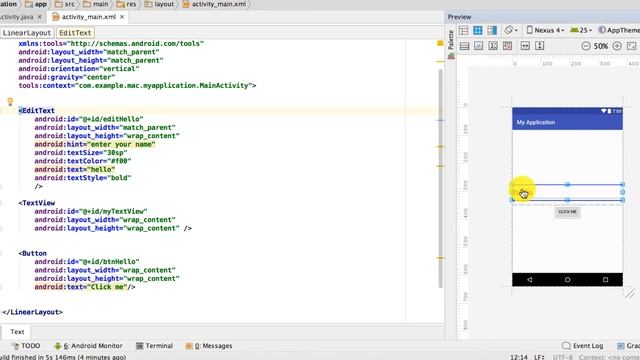The height and width of the screenshot is (360, 640).
Task: Close the activity_main.xml tab
Action: pos(122,17)
